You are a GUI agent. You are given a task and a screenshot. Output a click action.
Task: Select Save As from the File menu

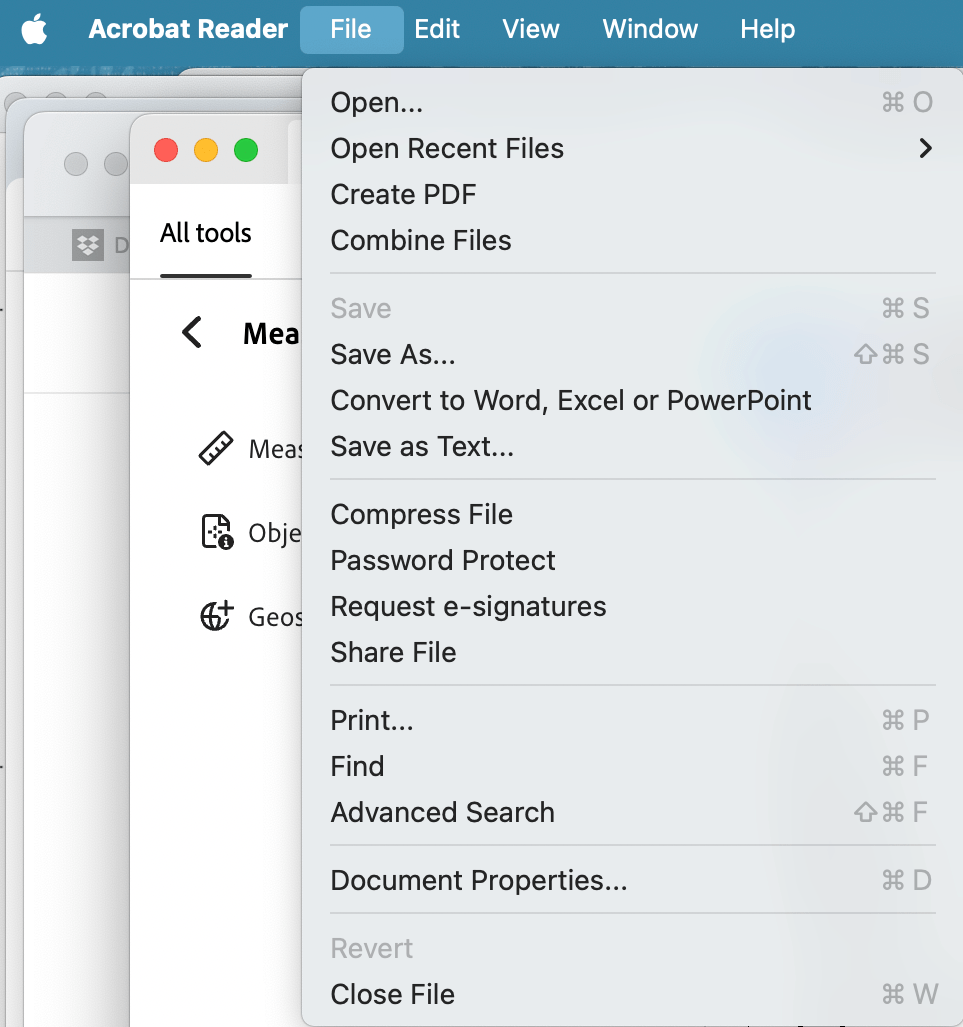pos(392,354)
